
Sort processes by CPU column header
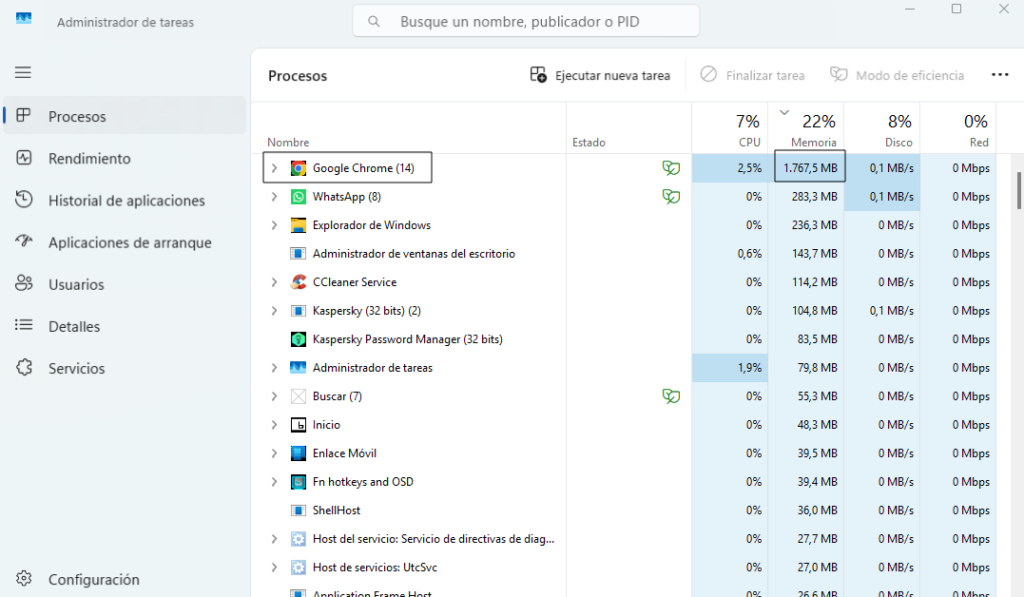click(x=730, y=128)
